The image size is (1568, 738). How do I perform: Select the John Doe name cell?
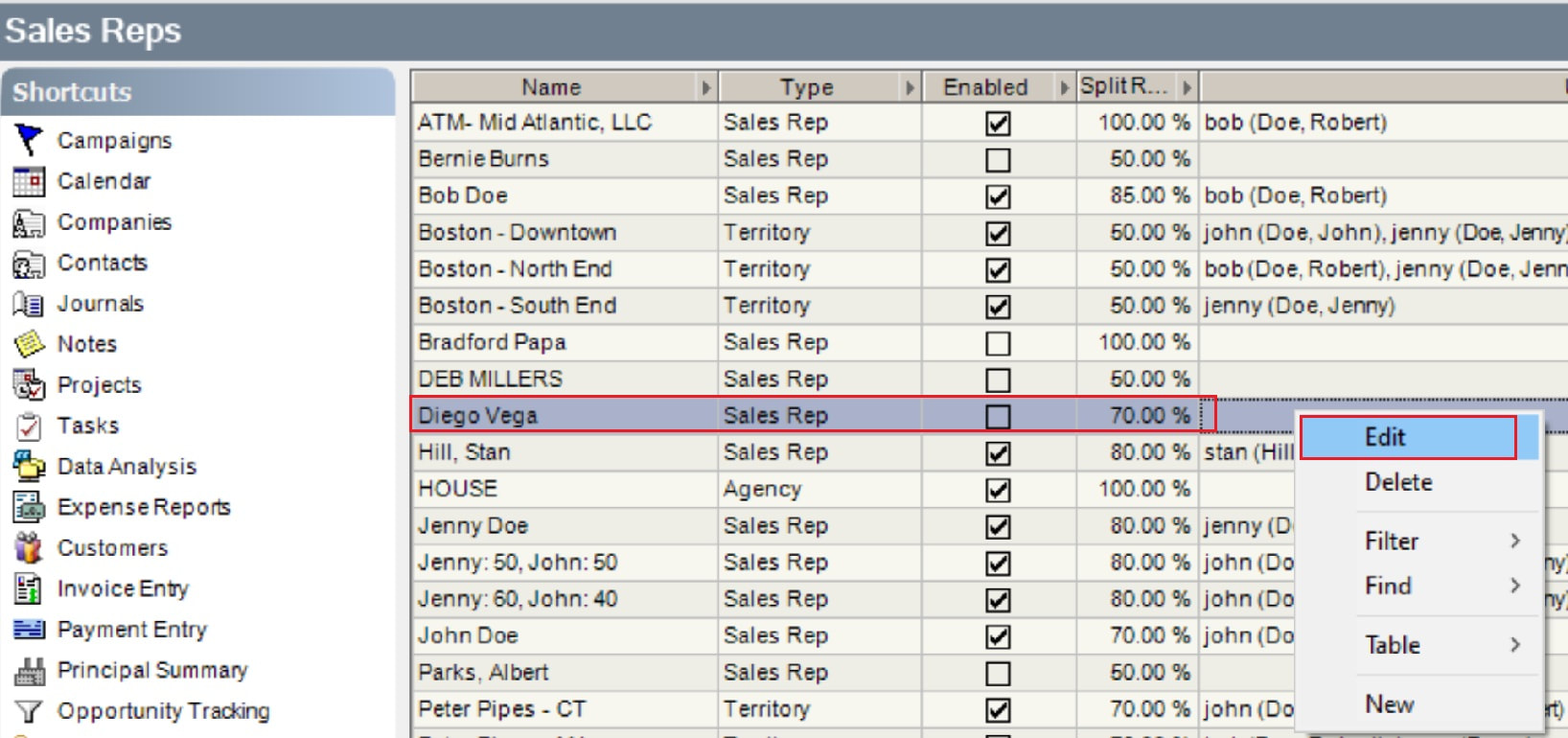point(565,635)
